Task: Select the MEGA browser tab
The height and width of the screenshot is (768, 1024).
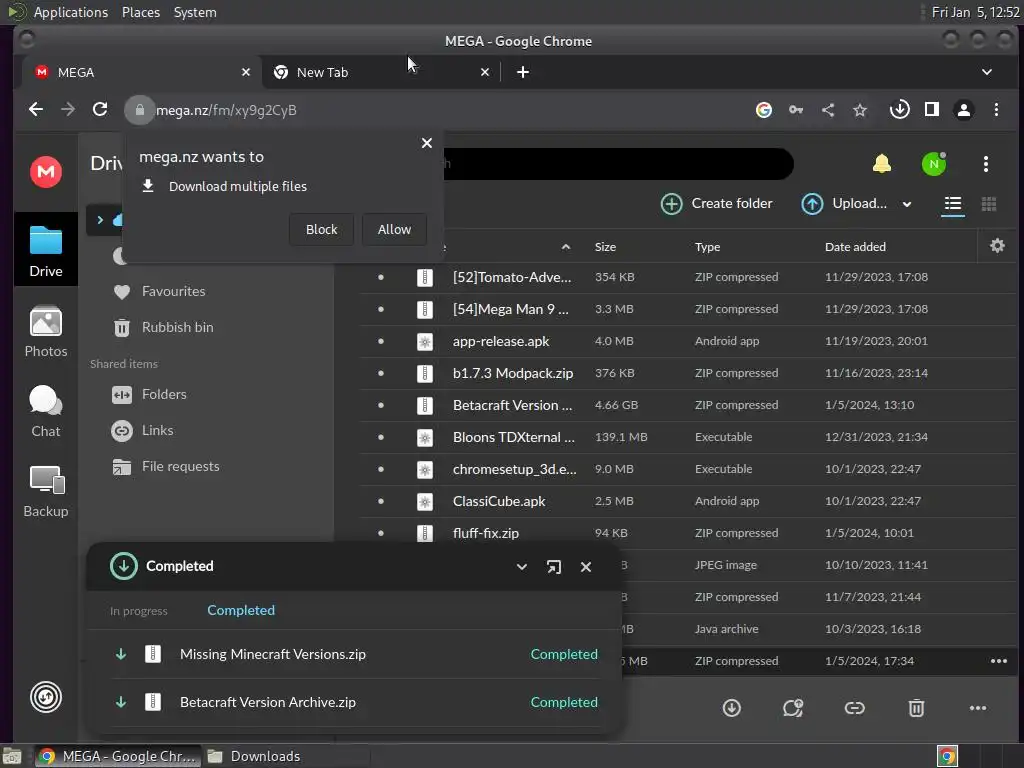Action: coord(141,72)
